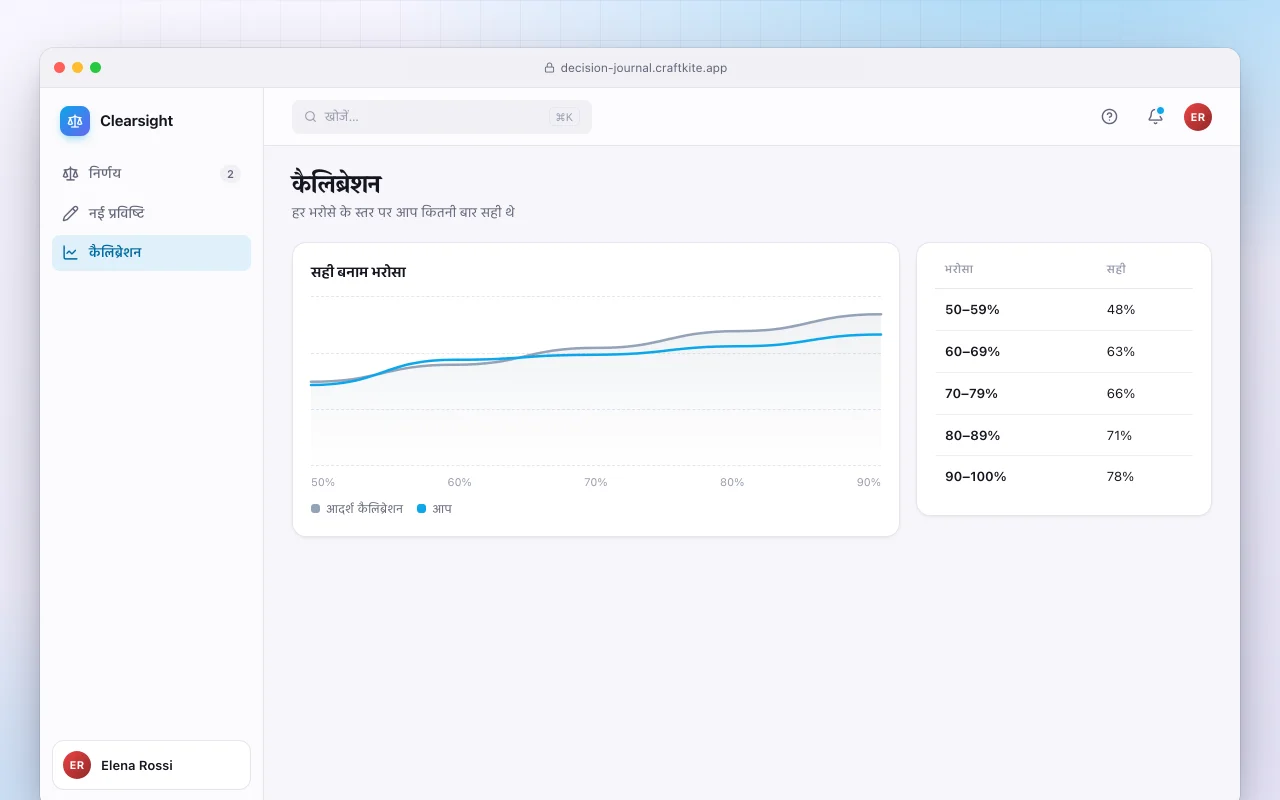The width and height of the screenshot is (1280, 800).
Task: Select the 50–59% row label
Action: [x=972, y=310]
